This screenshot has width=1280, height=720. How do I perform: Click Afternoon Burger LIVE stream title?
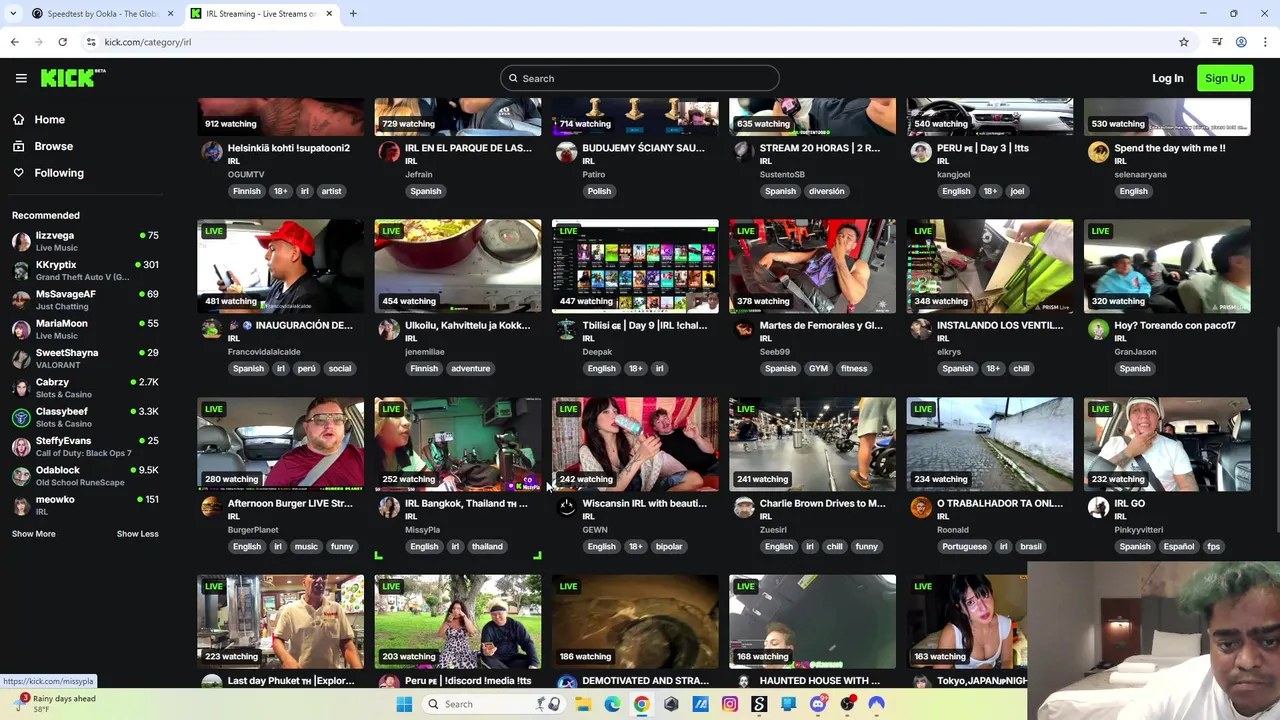tap(290, 503)
